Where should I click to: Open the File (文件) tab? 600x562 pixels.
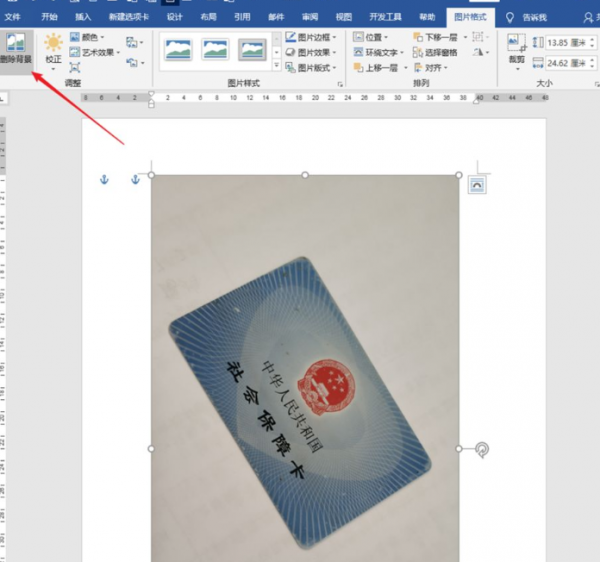coord(12,17)
